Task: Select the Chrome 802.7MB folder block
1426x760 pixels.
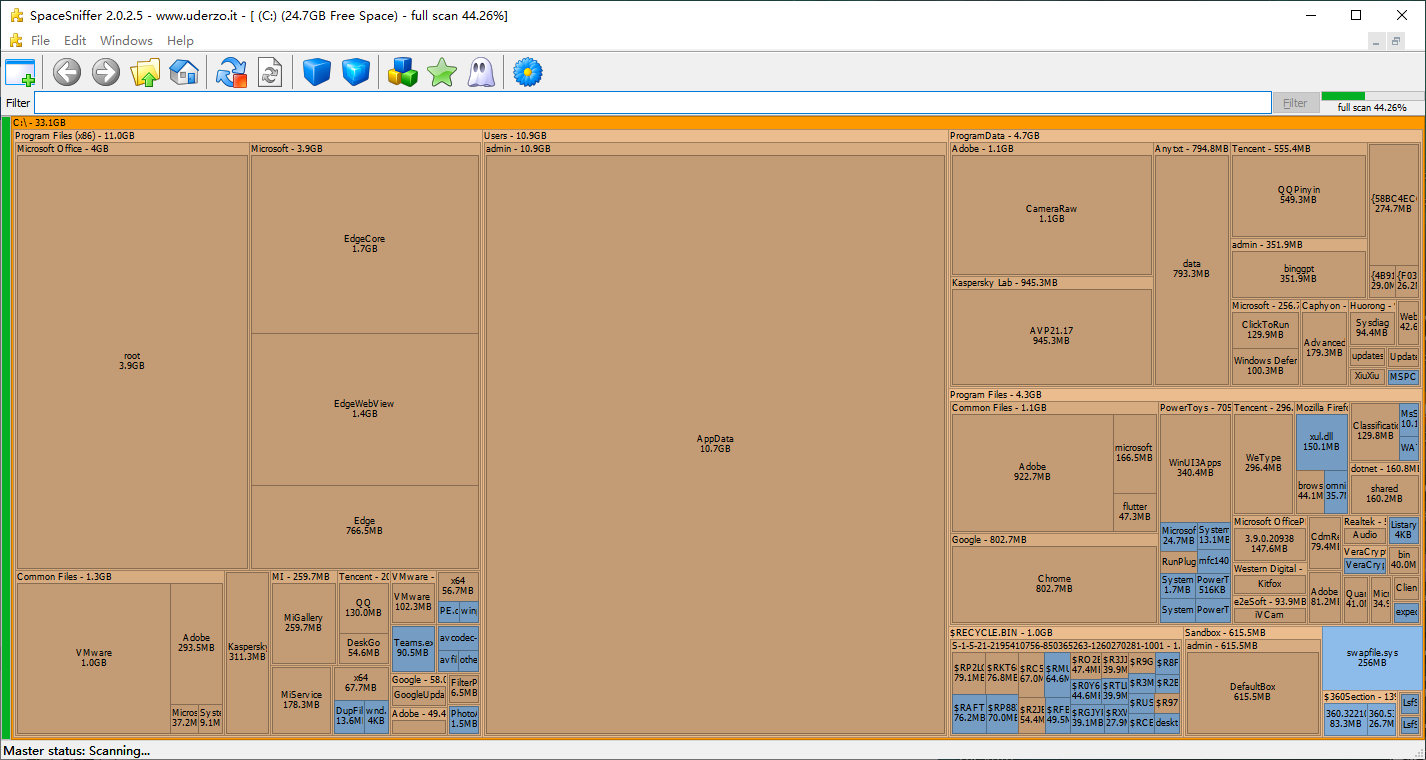Action: coord(1053,584)
